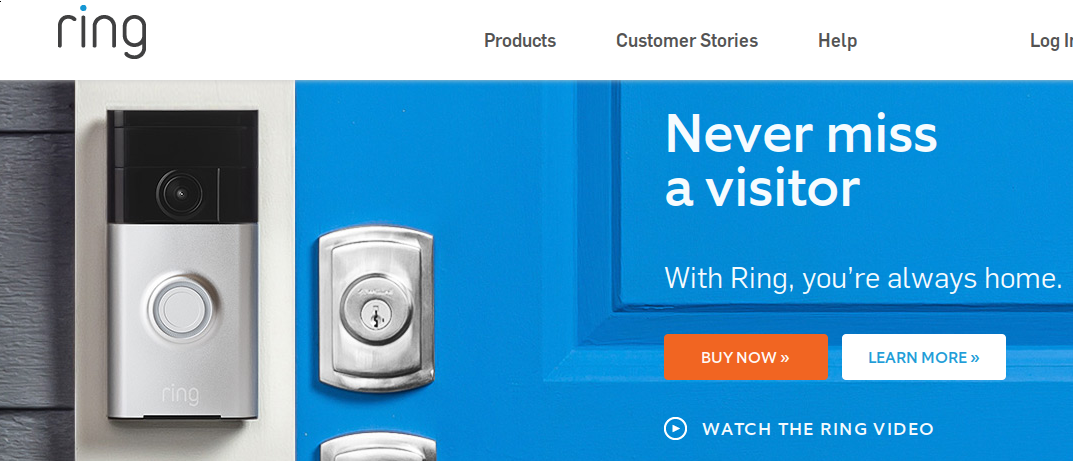The height and width of the screenshot is (461, 1073).
Task: Click the doorbell camera lens
Action: 181,194
